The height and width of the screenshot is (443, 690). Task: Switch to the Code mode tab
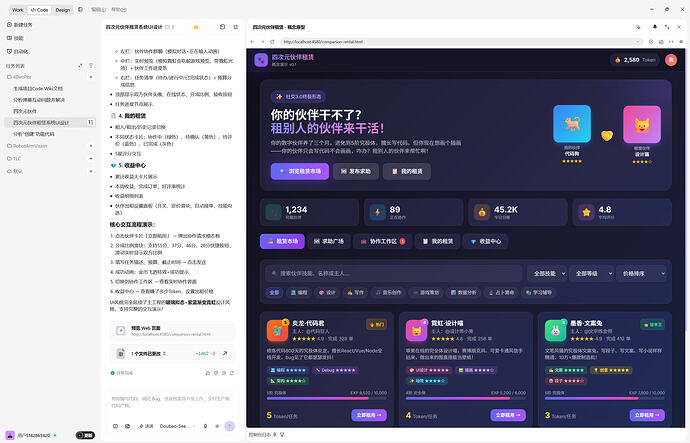(40, 10)
